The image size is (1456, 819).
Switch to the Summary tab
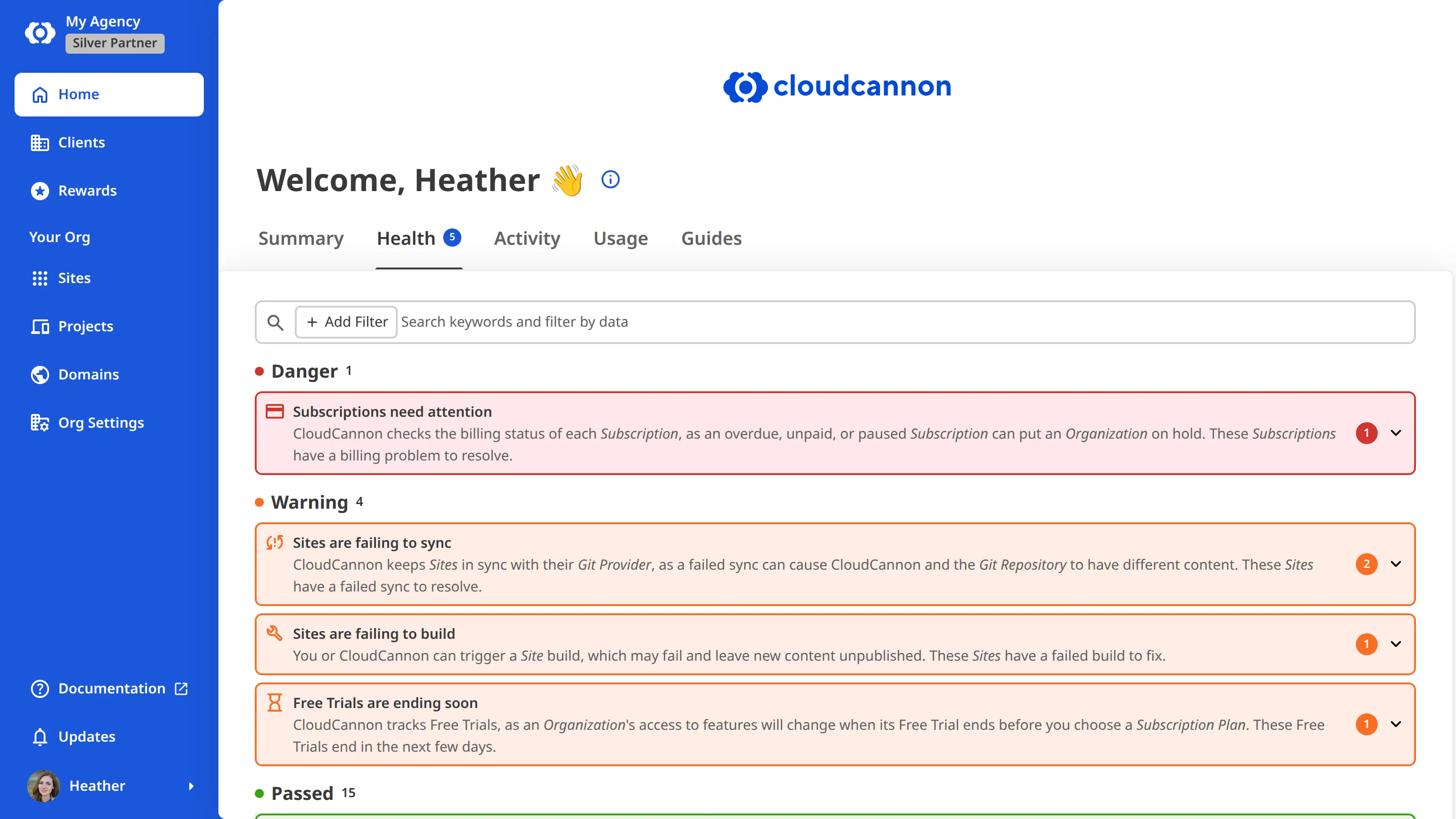tap(301, 238)
